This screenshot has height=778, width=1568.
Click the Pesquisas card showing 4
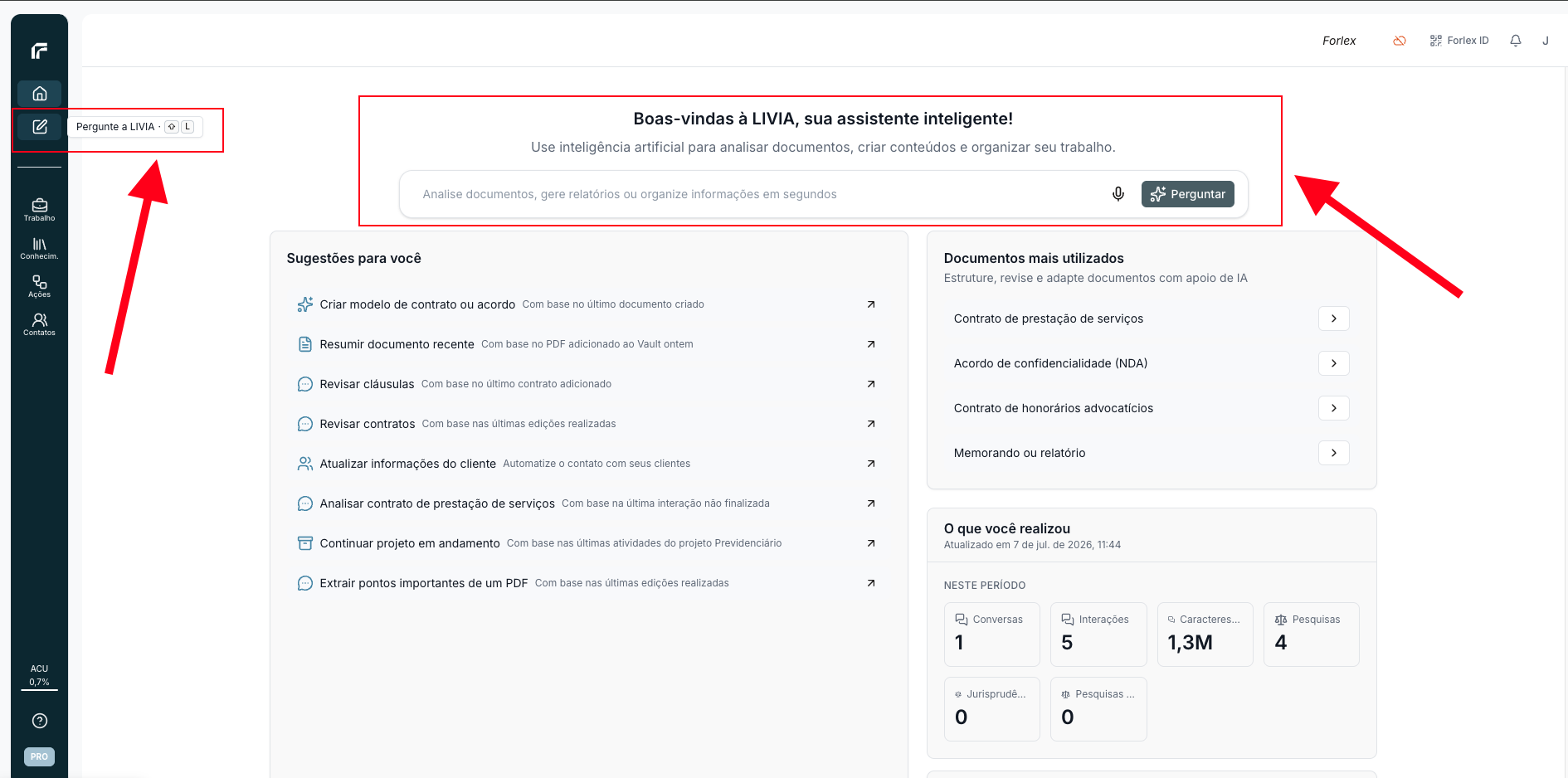pyautogui.click(x=1312, y=635)
